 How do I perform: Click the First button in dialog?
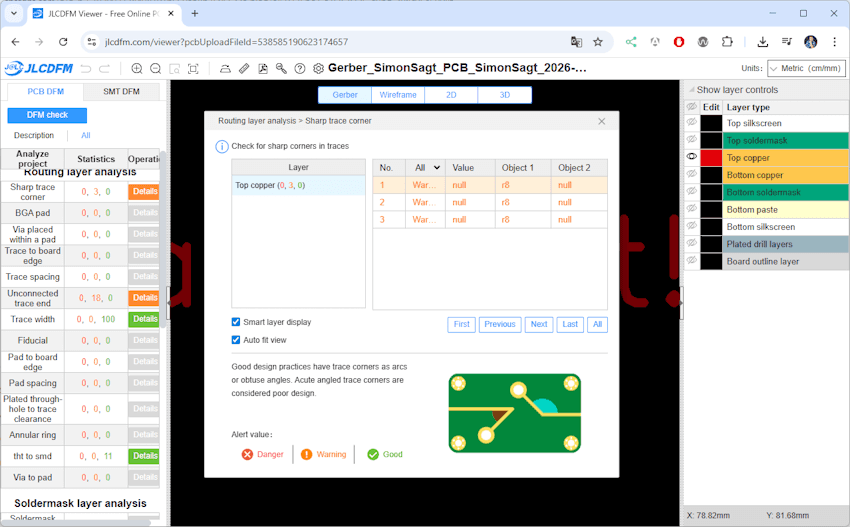(x=462, y=324)
